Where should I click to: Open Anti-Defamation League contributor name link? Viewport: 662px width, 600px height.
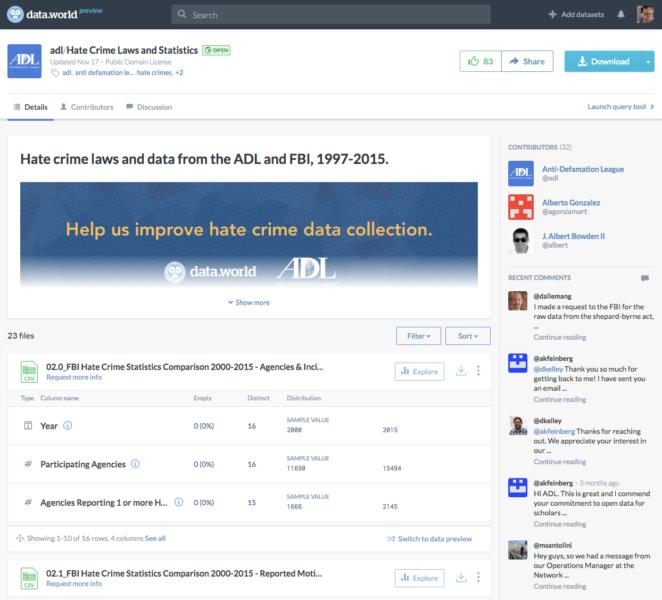click(583, 169)
